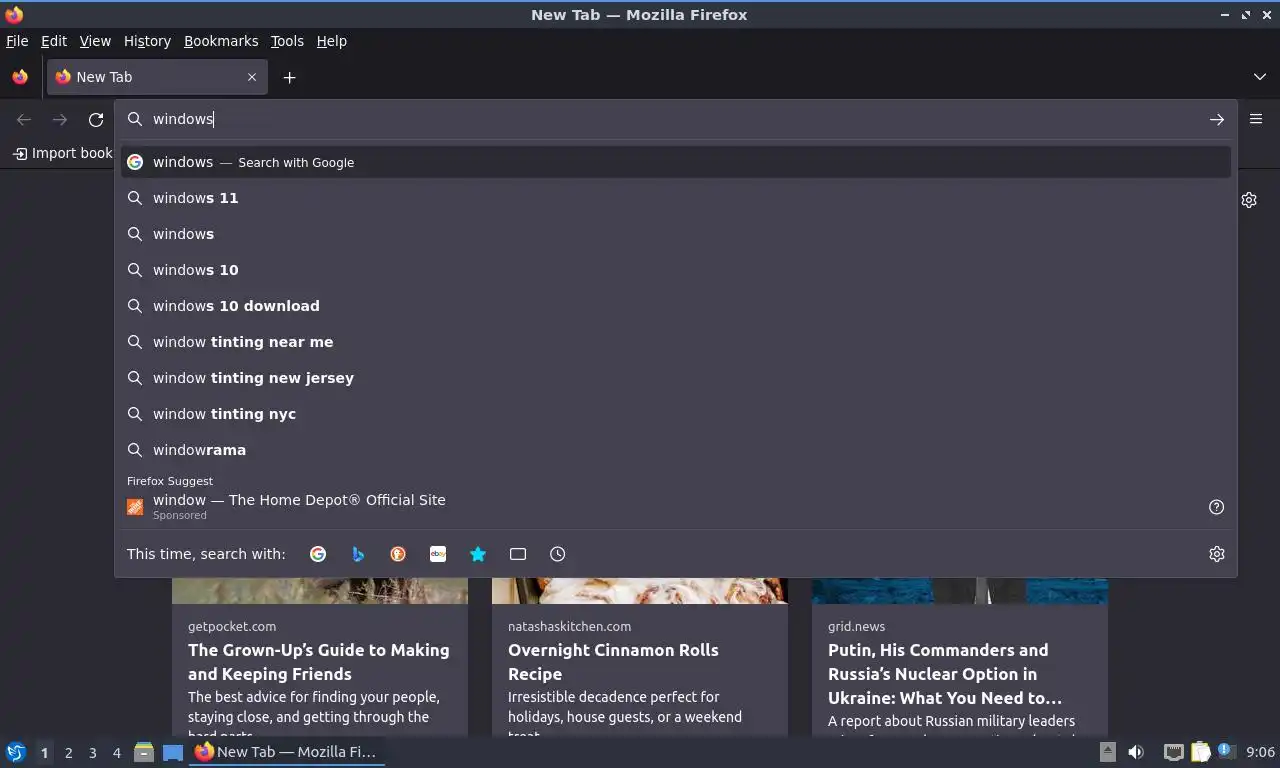Select 'window tinting new jersey' suggestion

pyautogui.click(x=676, y=378)
